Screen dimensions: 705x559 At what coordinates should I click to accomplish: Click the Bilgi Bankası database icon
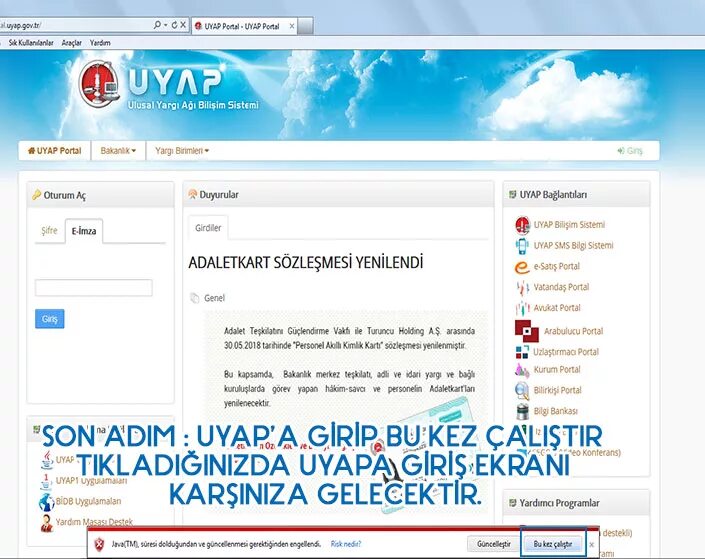coord(522,411)
